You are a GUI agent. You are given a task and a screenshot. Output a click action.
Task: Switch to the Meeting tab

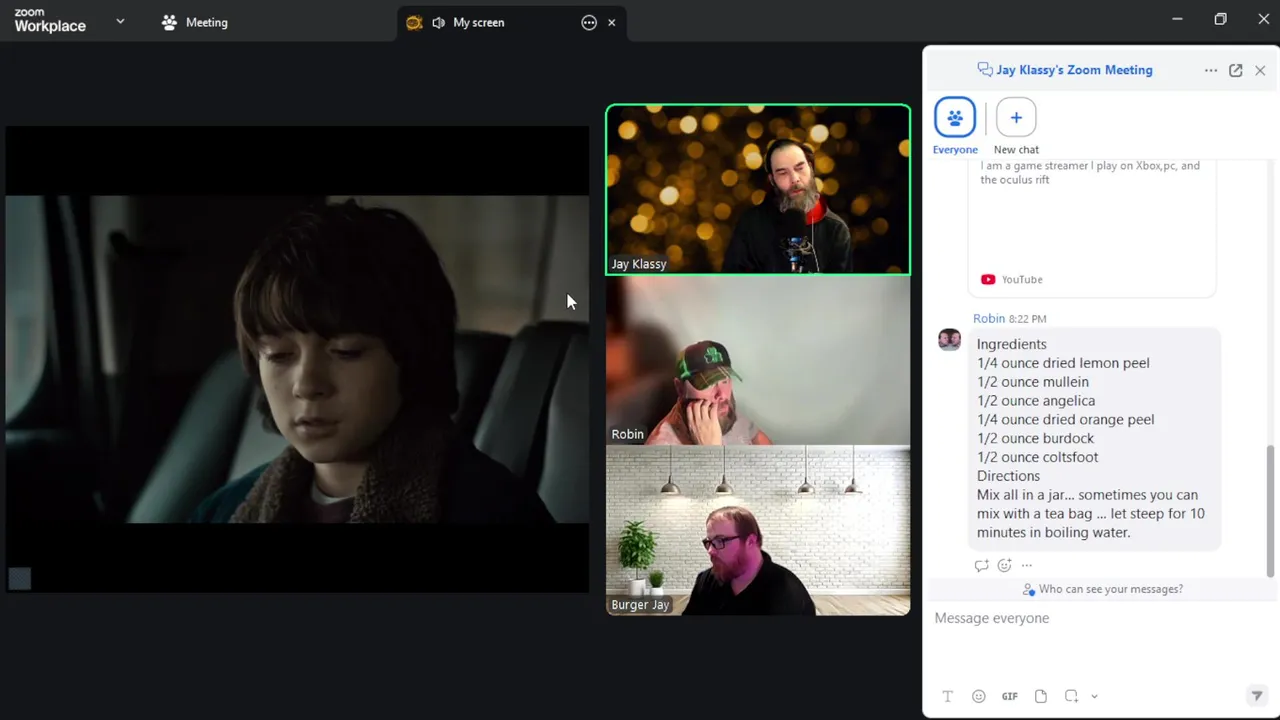coord(195,22)
